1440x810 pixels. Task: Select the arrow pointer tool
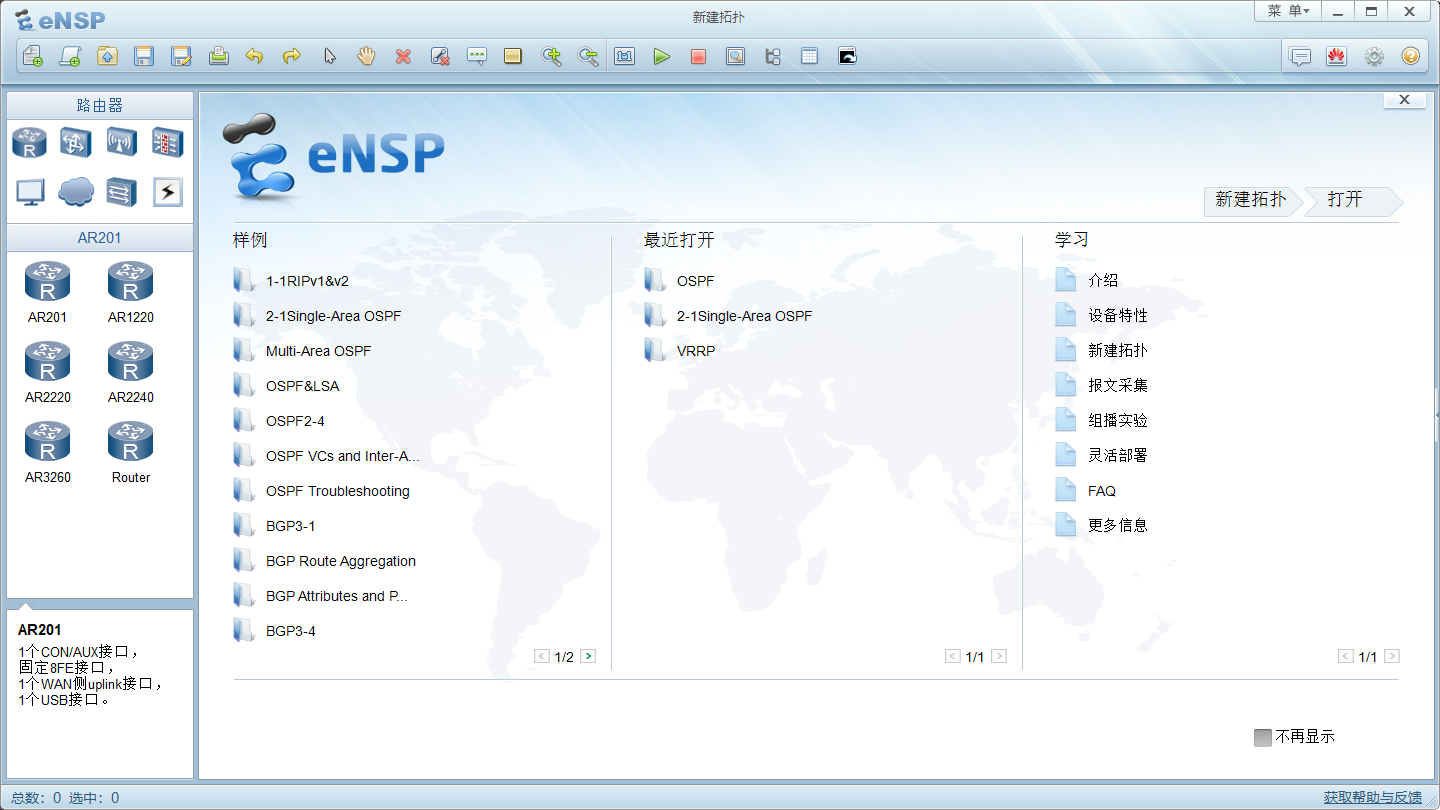click(329, 56)
